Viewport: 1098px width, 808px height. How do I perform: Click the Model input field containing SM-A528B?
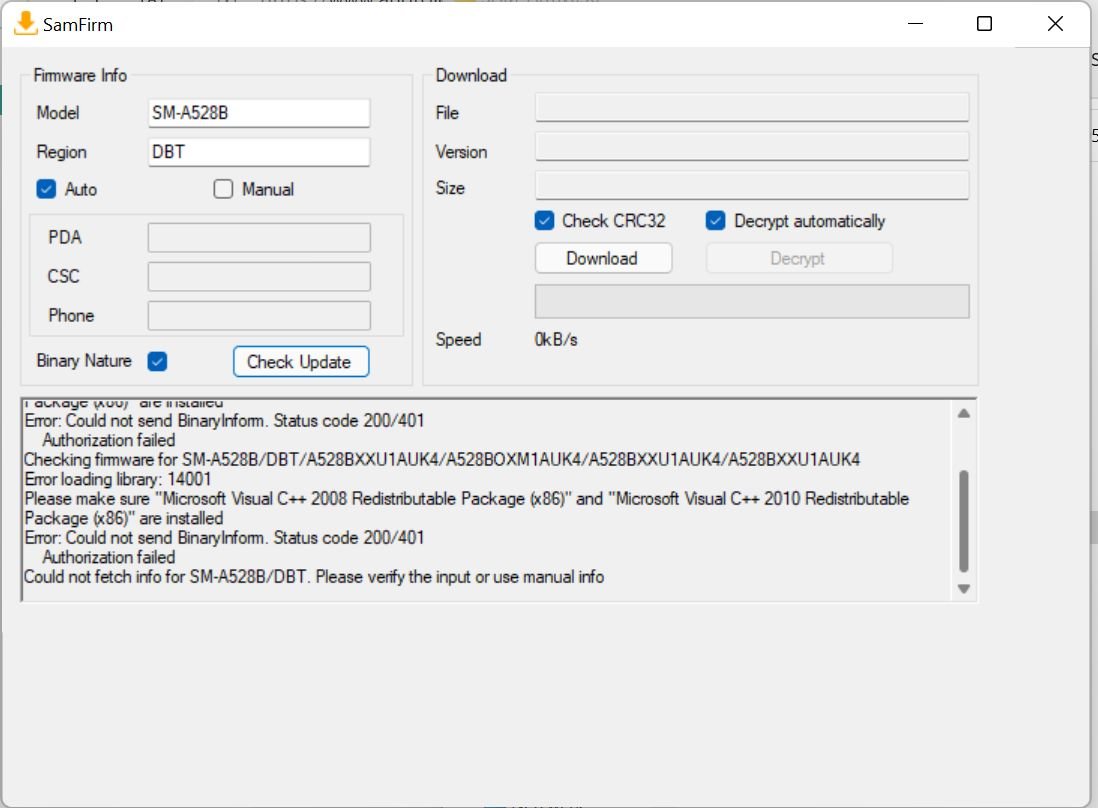(259, 113)
